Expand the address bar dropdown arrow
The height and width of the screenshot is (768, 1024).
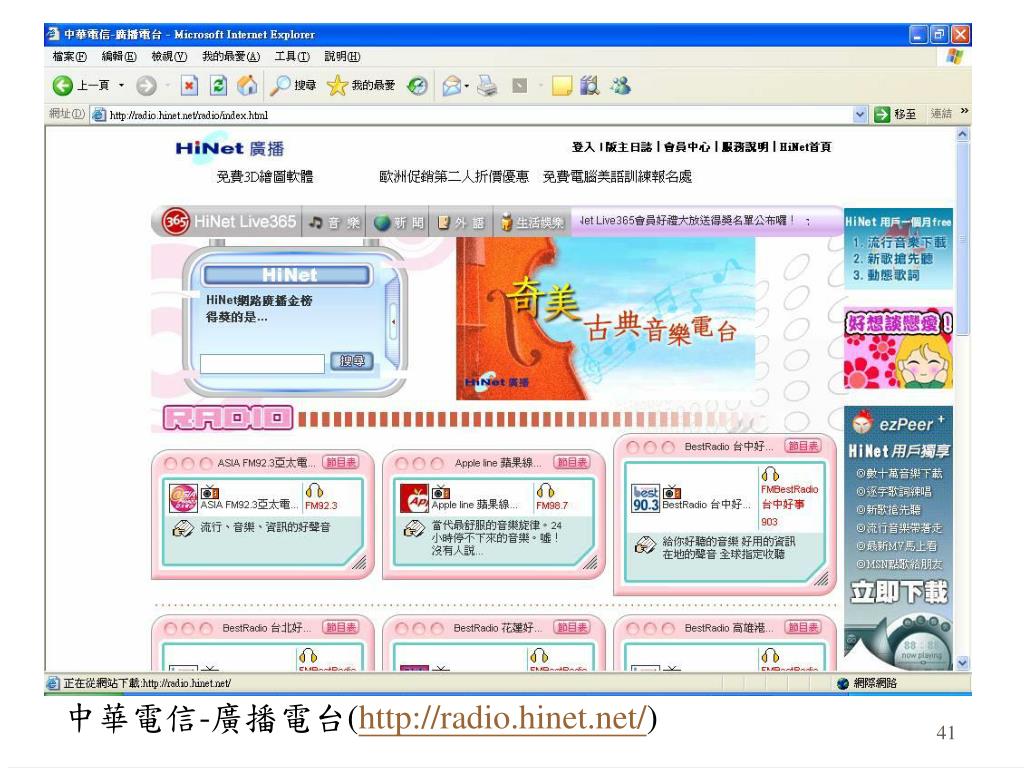click(x=860, y=115)
